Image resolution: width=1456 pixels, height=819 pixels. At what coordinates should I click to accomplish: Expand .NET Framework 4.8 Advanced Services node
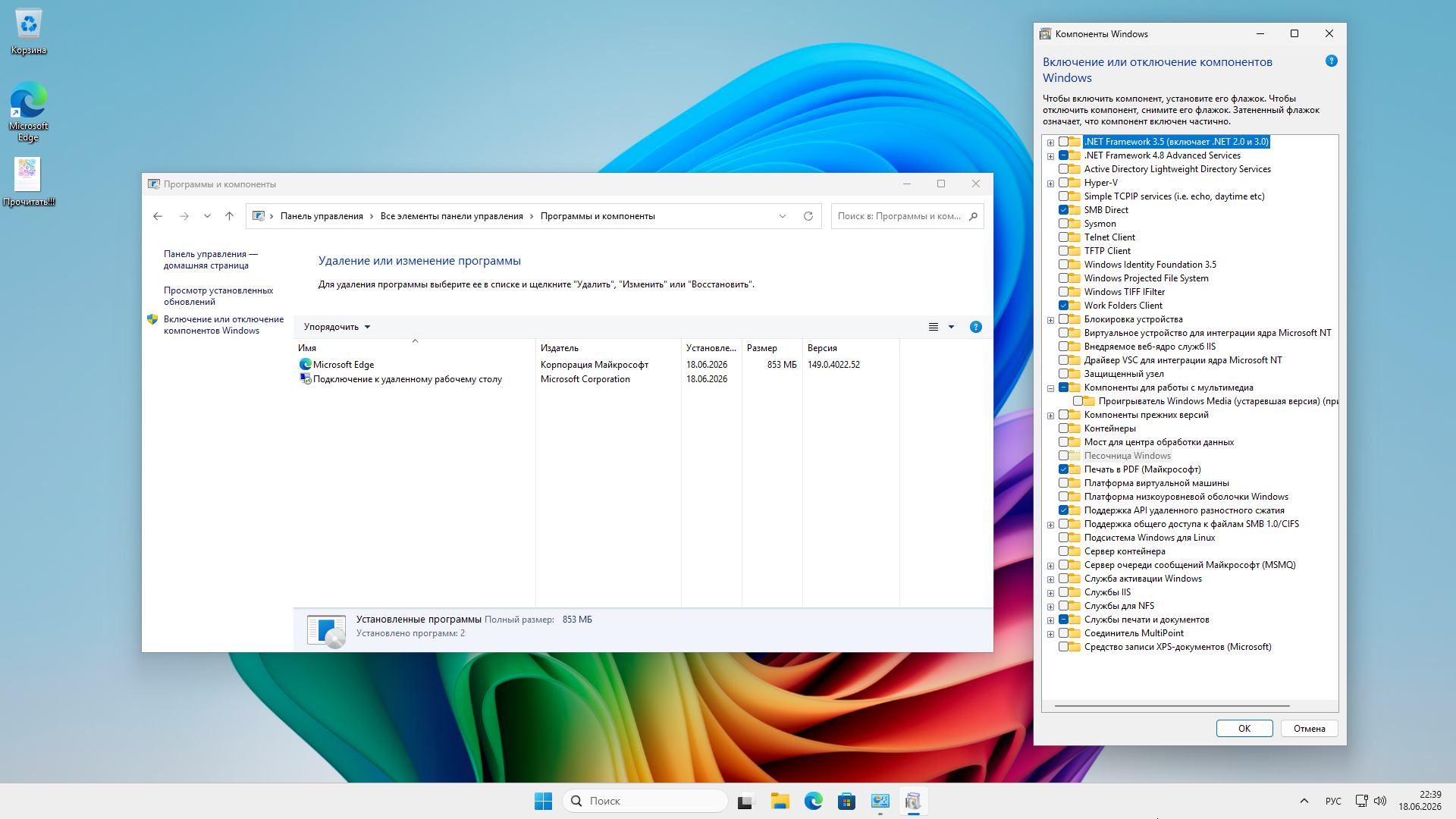[x=1050, y=156]
